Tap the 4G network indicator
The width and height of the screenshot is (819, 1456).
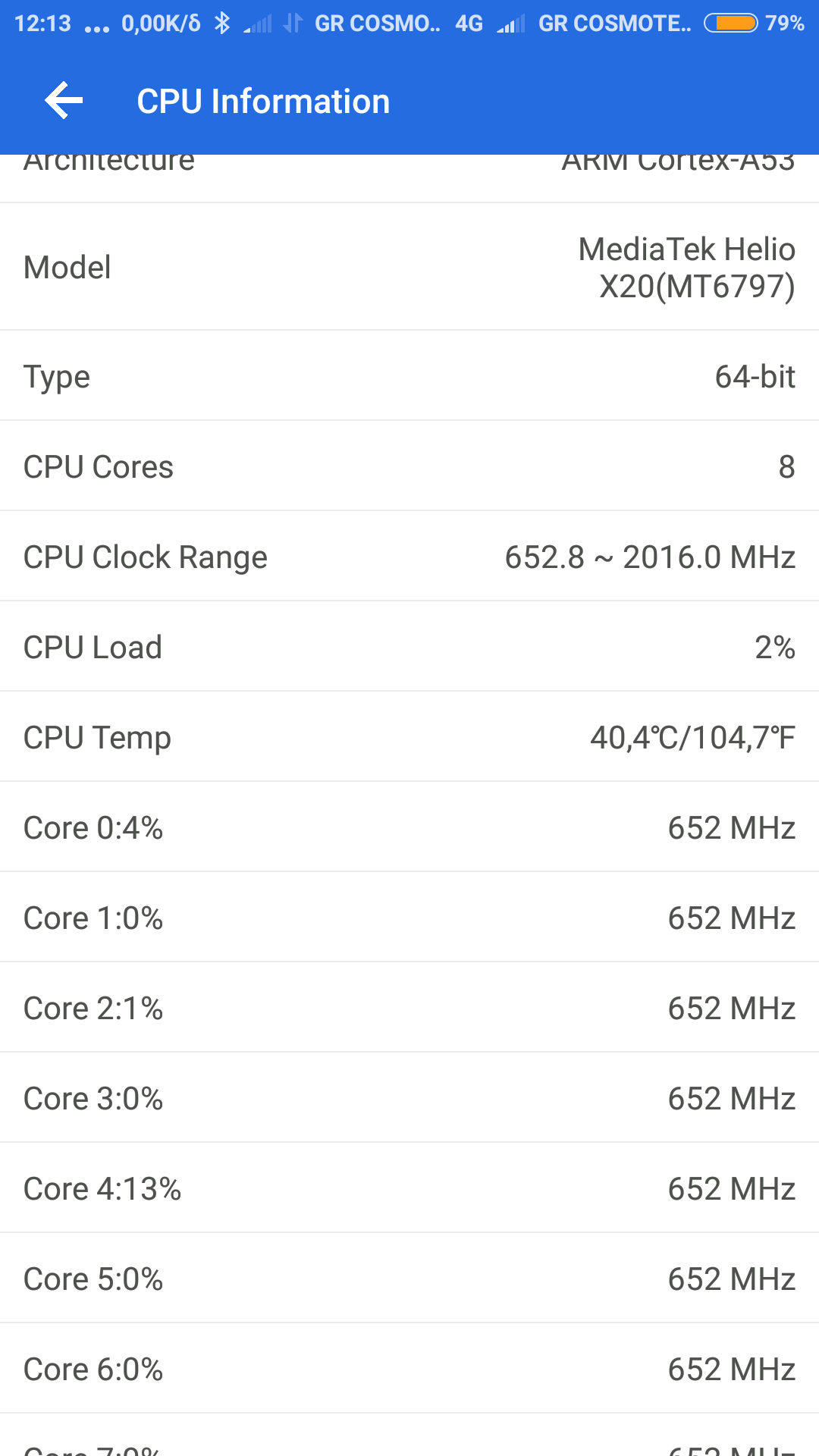[x=469, y=24]
